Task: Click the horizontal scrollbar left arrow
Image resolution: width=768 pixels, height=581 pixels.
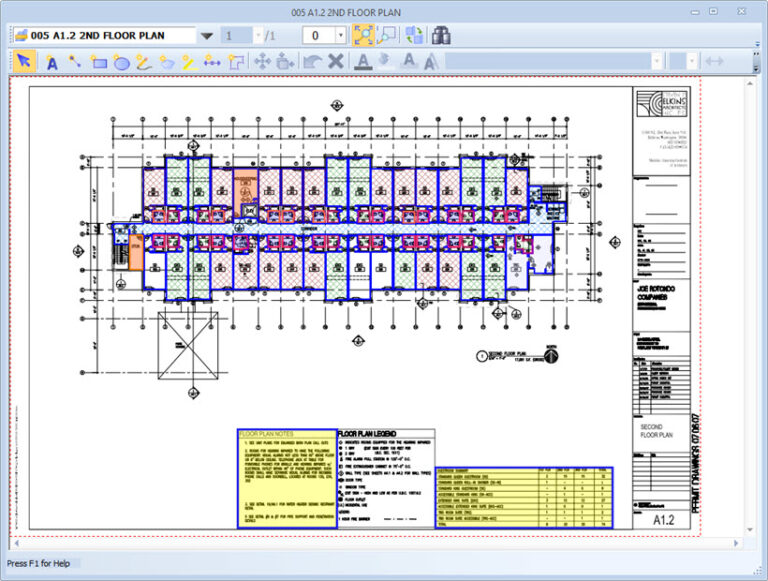Action: pos(17,543)
